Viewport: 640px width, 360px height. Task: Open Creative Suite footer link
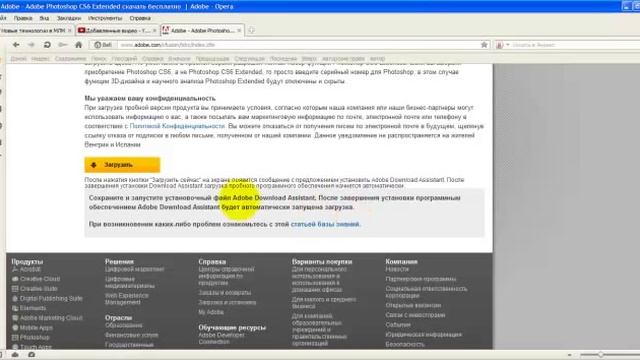point(39,289)
